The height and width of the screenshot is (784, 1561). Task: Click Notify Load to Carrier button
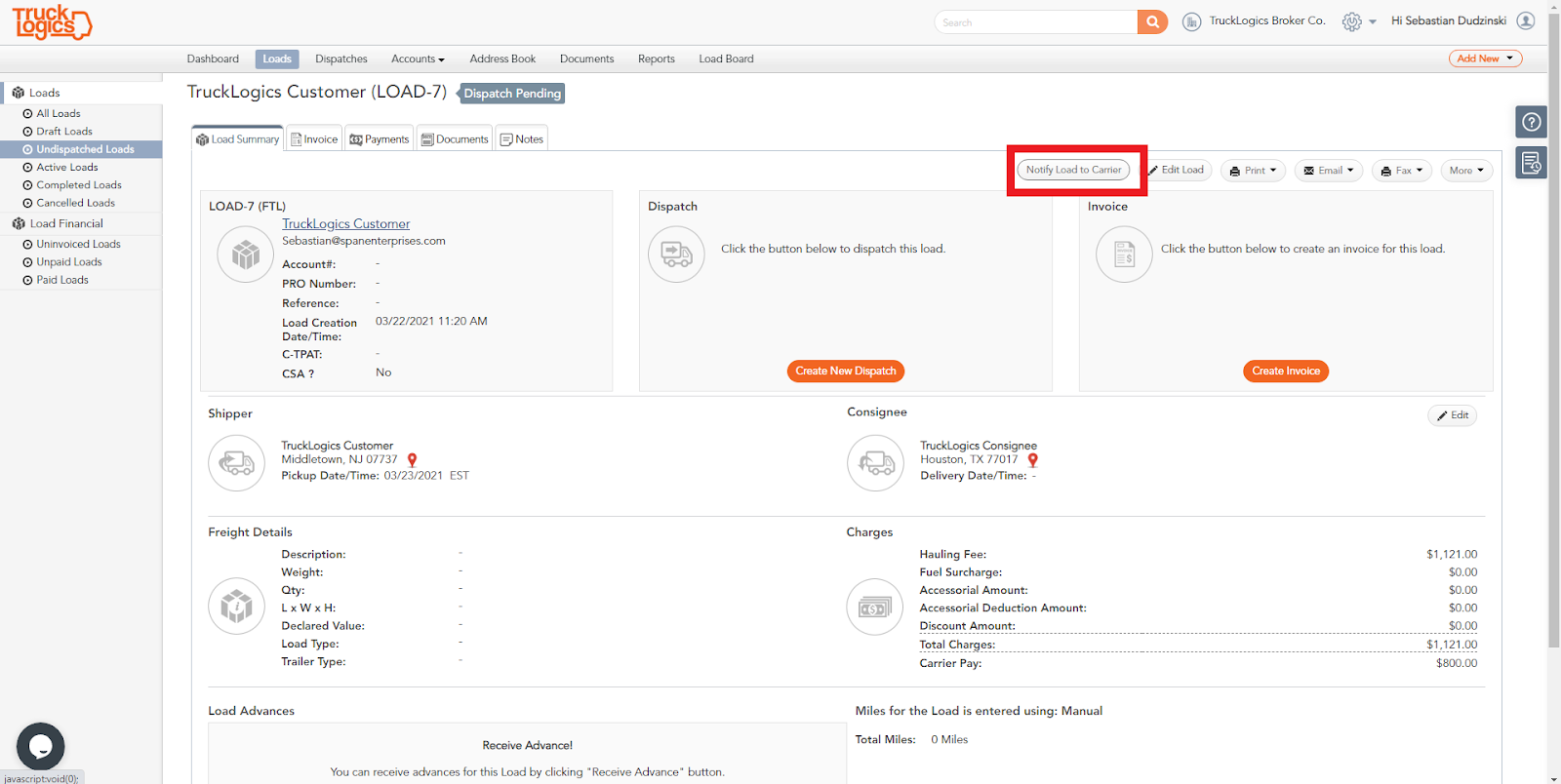click(1073, 170)
